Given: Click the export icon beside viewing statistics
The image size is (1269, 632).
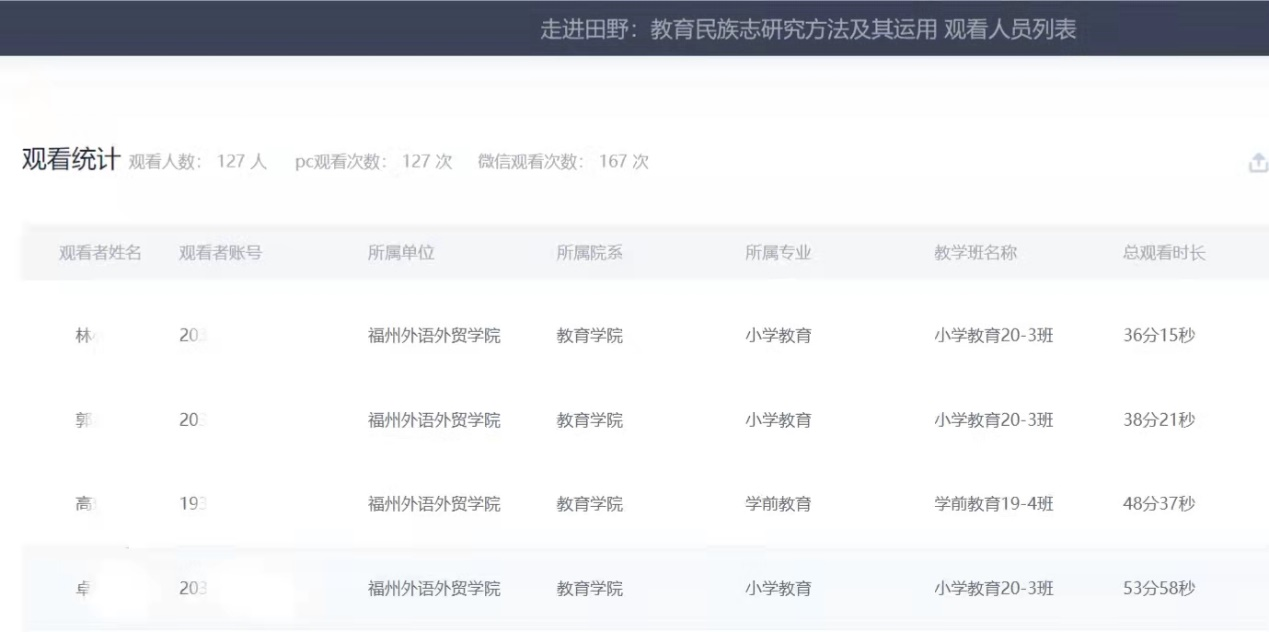Looking at the screenshot, I should pos(1259,163).
